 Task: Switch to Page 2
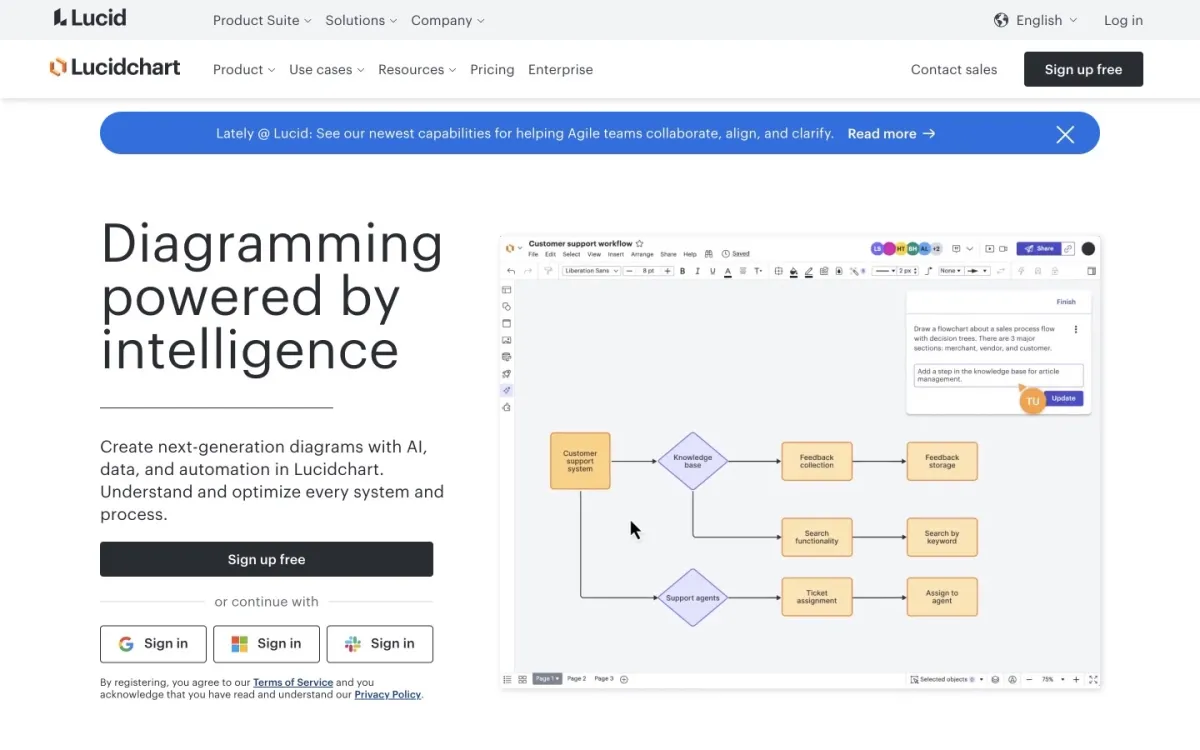point(577,678)
